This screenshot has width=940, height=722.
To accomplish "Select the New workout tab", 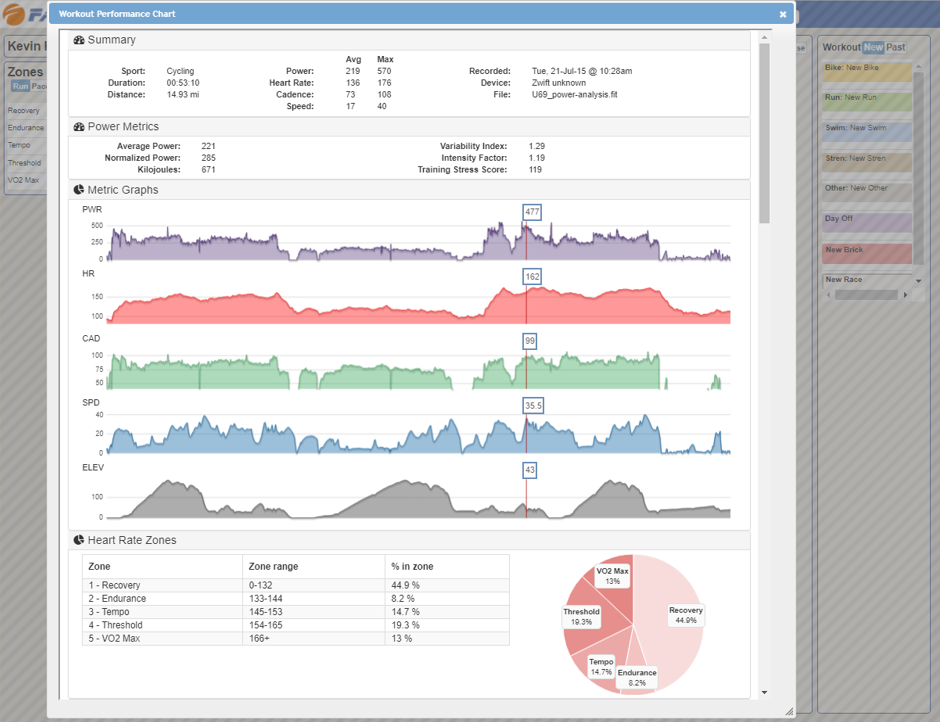I will coord(873,47).
